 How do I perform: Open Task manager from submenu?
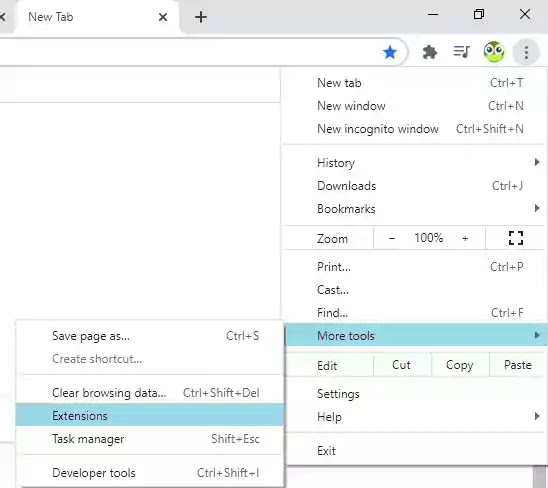pyautogui.click(x=150, y=439)
